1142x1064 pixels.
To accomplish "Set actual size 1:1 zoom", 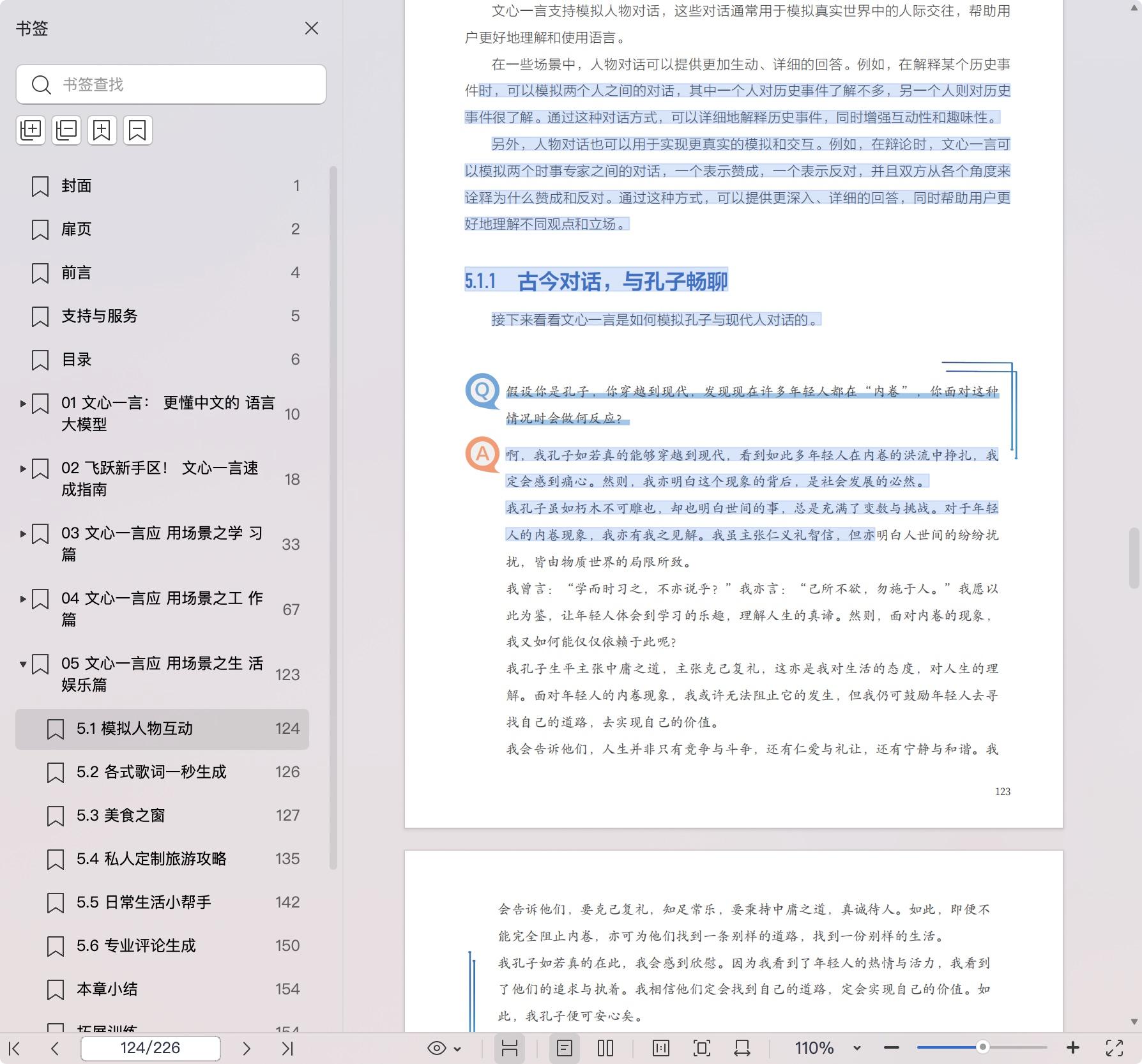I will [x=661, y=1048].
